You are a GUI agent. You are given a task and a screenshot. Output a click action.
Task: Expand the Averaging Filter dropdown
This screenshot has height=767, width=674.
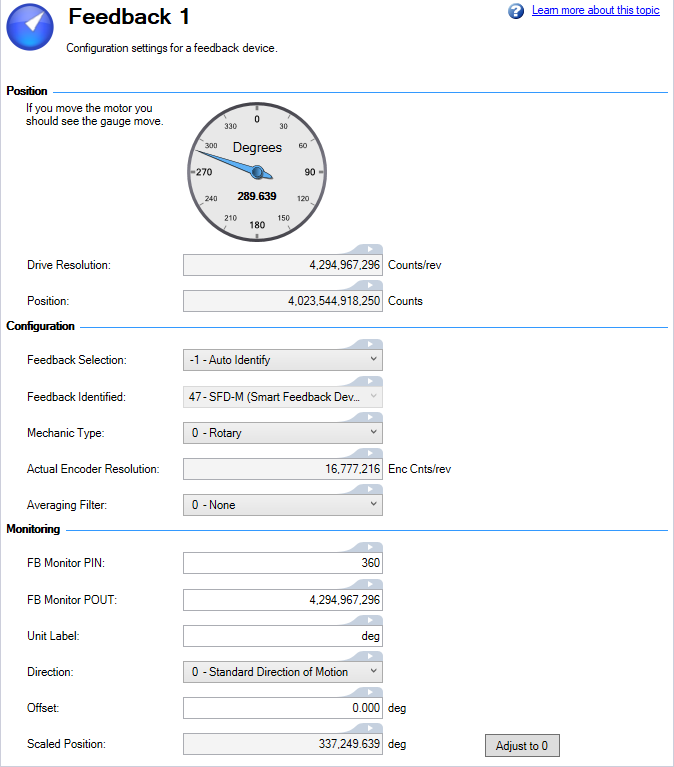pos(283,505)
